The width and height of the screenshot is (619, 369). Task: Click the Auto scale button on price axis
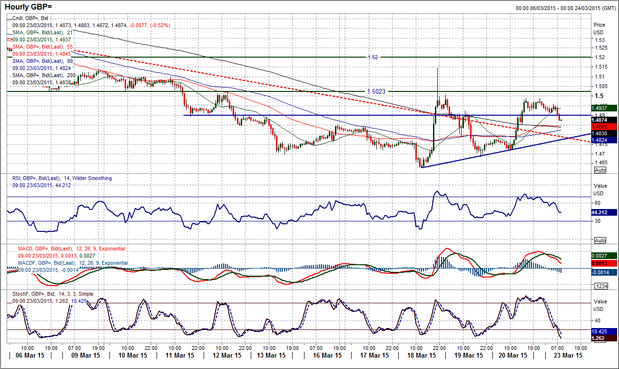point(600,170)
